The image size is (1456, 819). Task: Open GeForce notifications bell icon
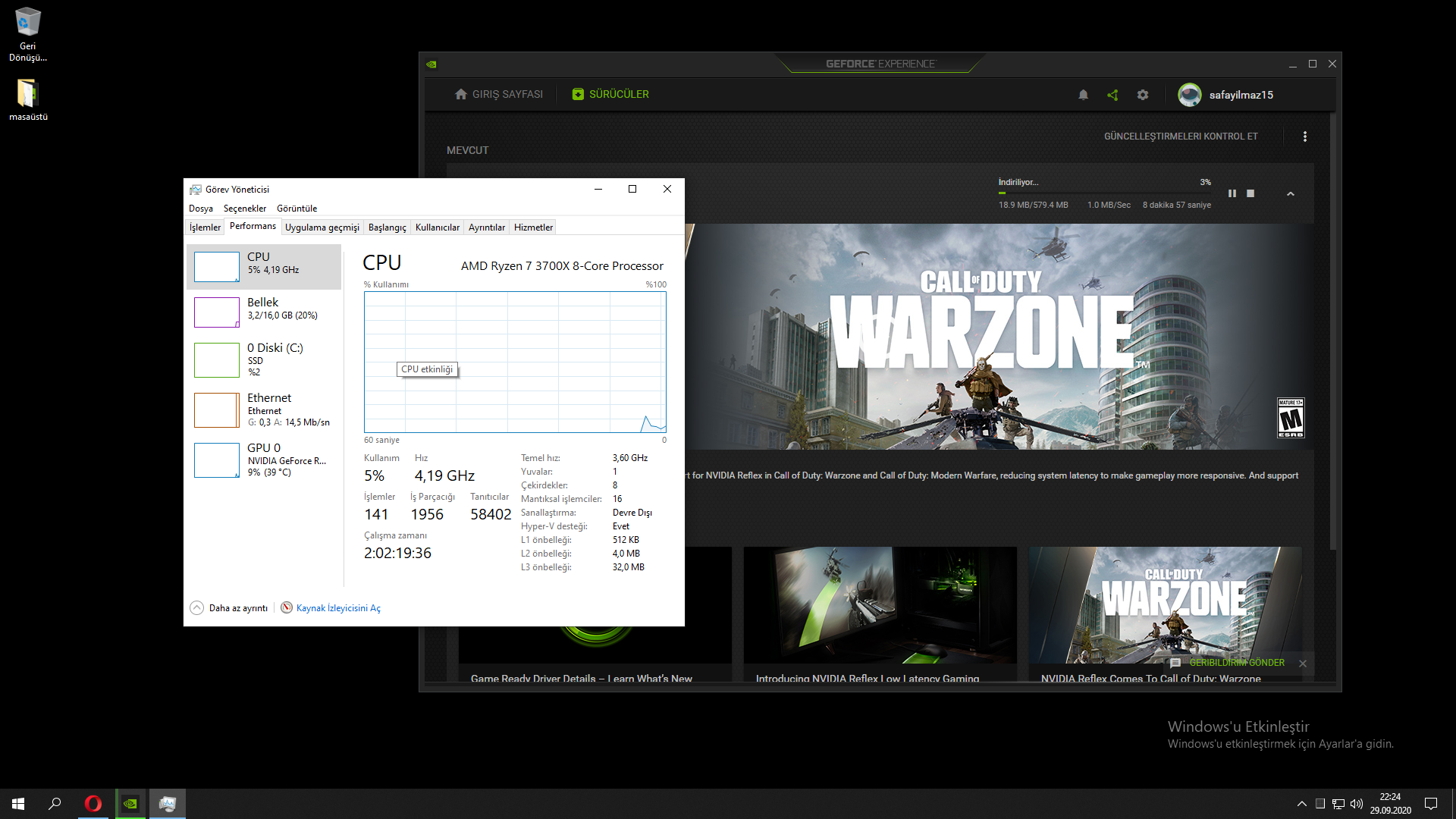(1083, 95)
